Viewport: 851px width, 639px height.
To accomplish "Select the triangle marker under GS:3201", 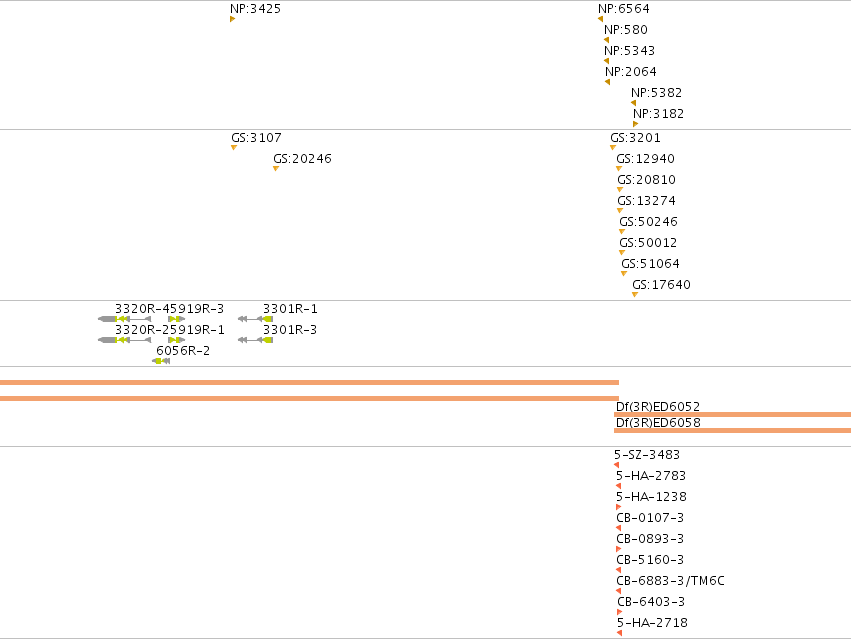I will point(613,148).
